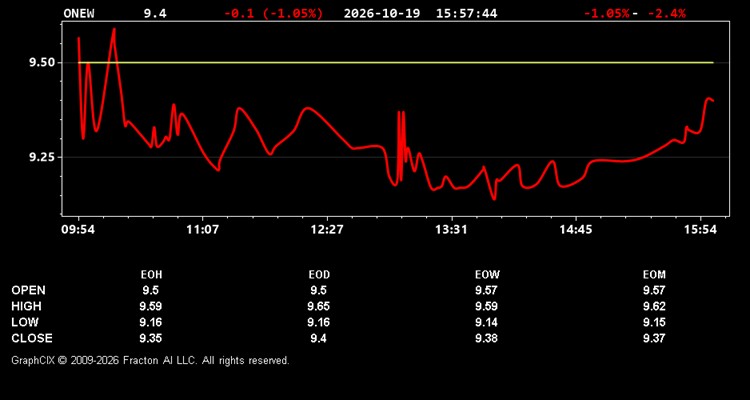Click the 12:27 time axis label
The width and height of the screenshot is (750, 400).
pos(327,230)
